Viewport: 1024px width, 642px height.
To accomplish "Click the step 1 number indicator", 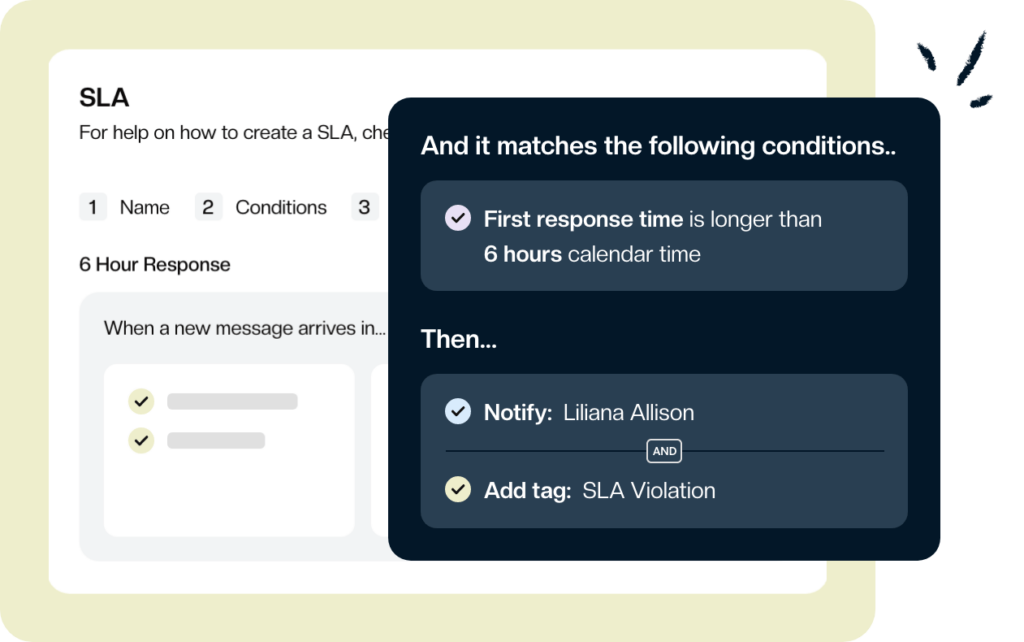I will 93,207.
